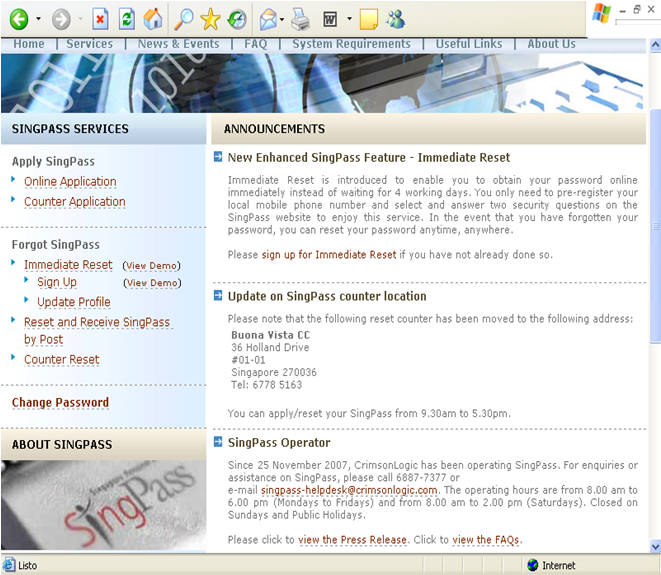Click the New Enhanced SingPass Feature heading
The image size is (661, 575).
pos(368,158)
